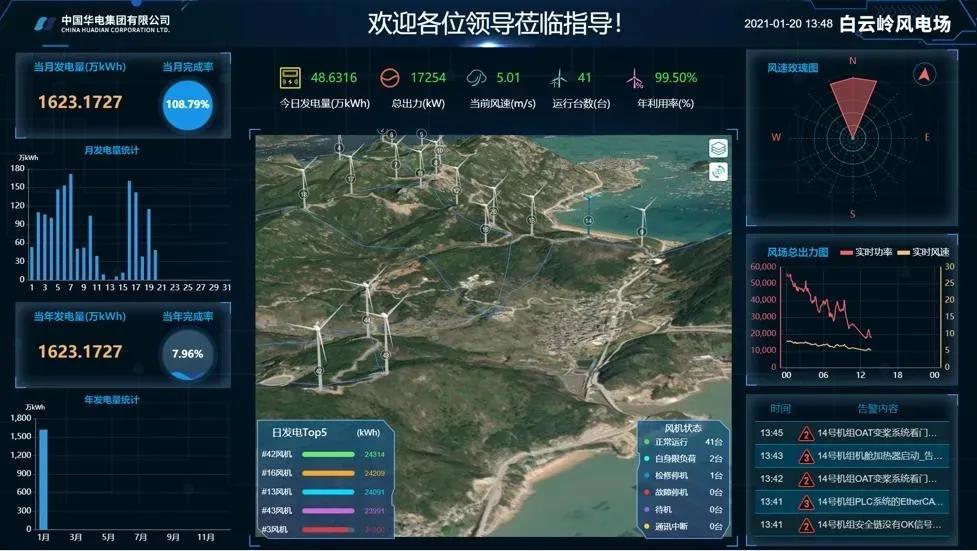This screenshot has width=977, height=551.
Task: Select turbine marker 17 on the map
Action: [x=351, y=179]
